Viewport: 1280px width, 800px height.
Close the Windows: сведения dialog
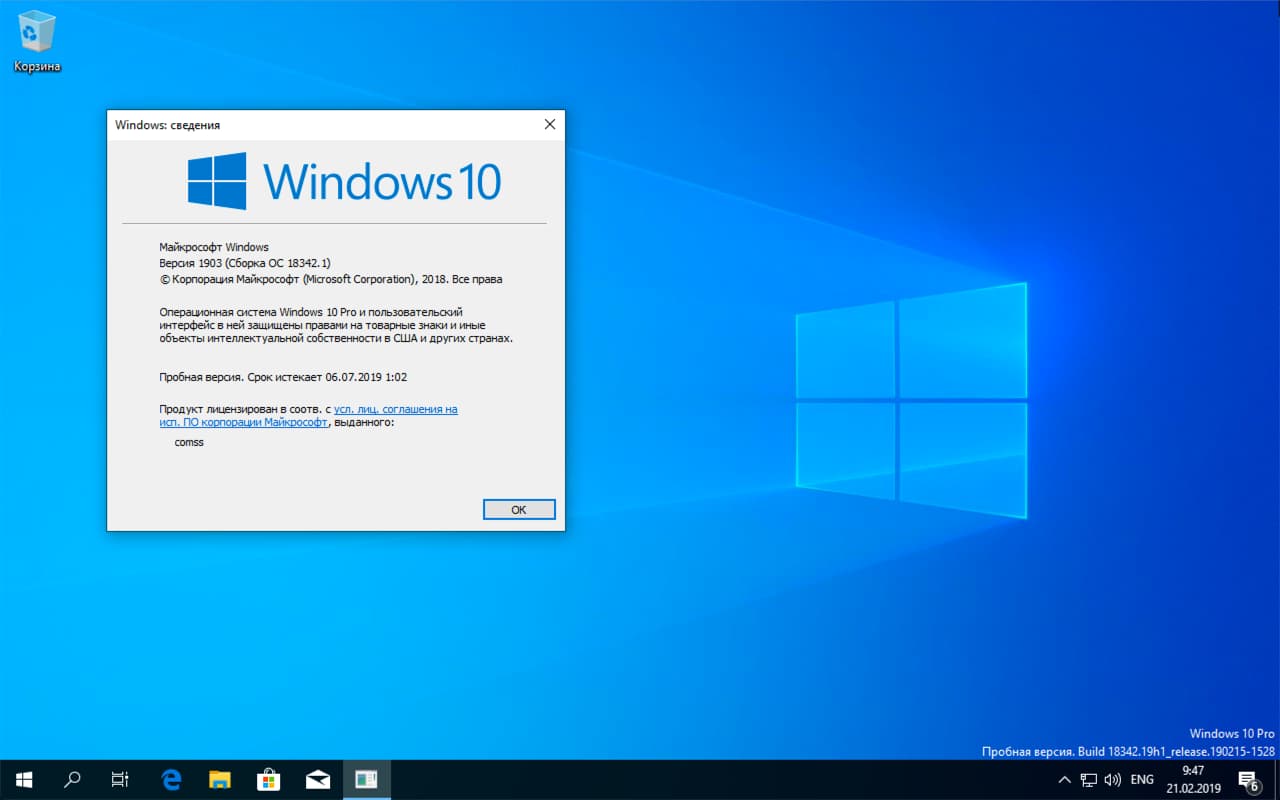[549, 124]
